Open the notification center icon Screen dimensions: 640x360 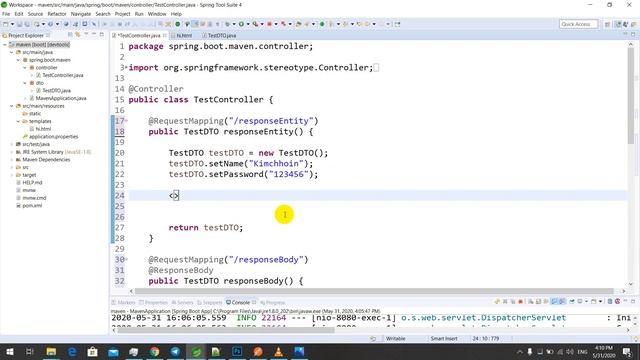tap(627, 351)
